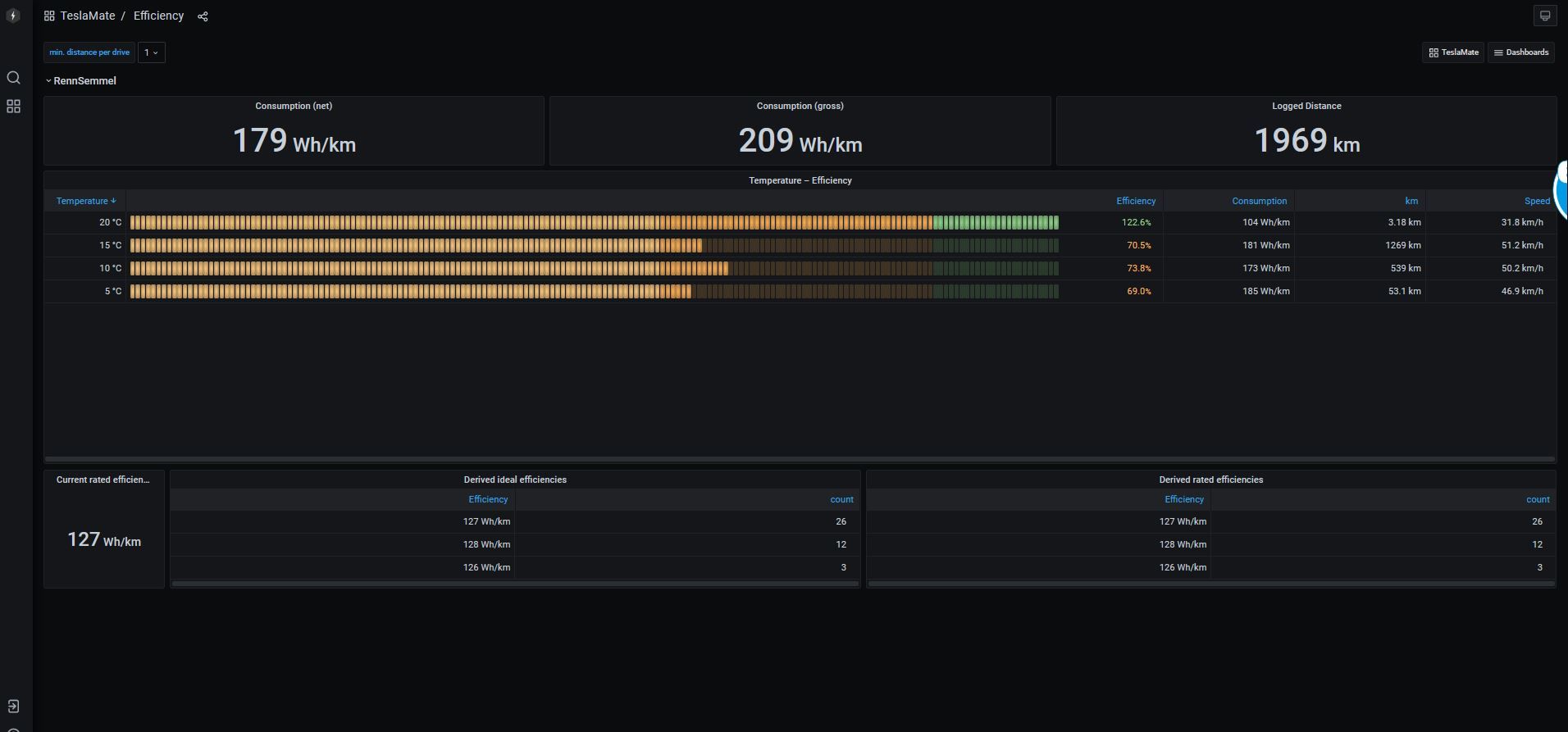Click the 127 Wh/km current rated value
The image size is (1568, 732).
point(103,539)
